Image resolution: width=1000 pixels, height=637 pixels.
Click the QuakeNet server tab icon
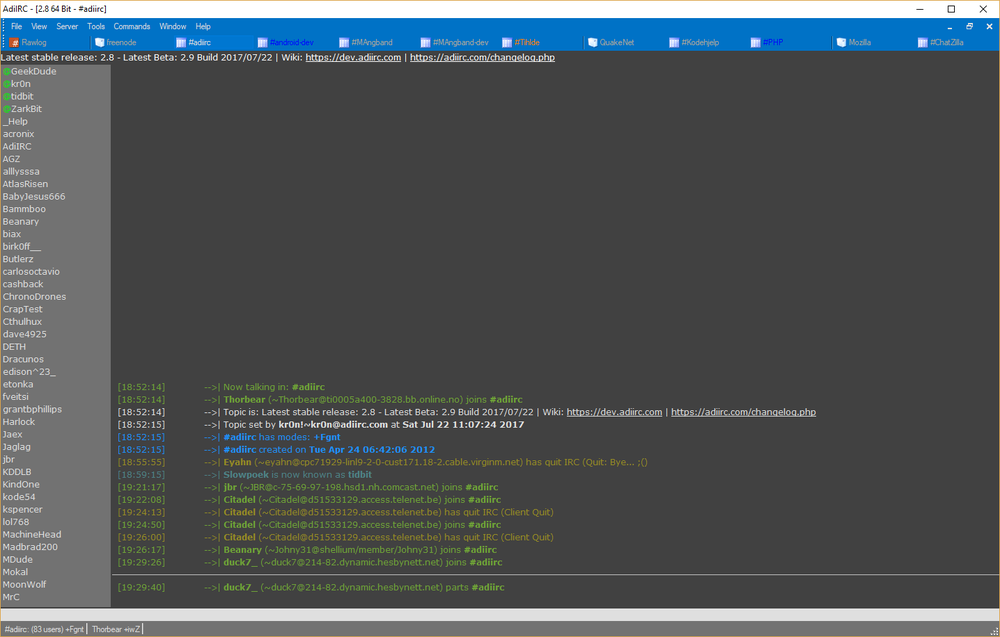[x=592, y=43]
